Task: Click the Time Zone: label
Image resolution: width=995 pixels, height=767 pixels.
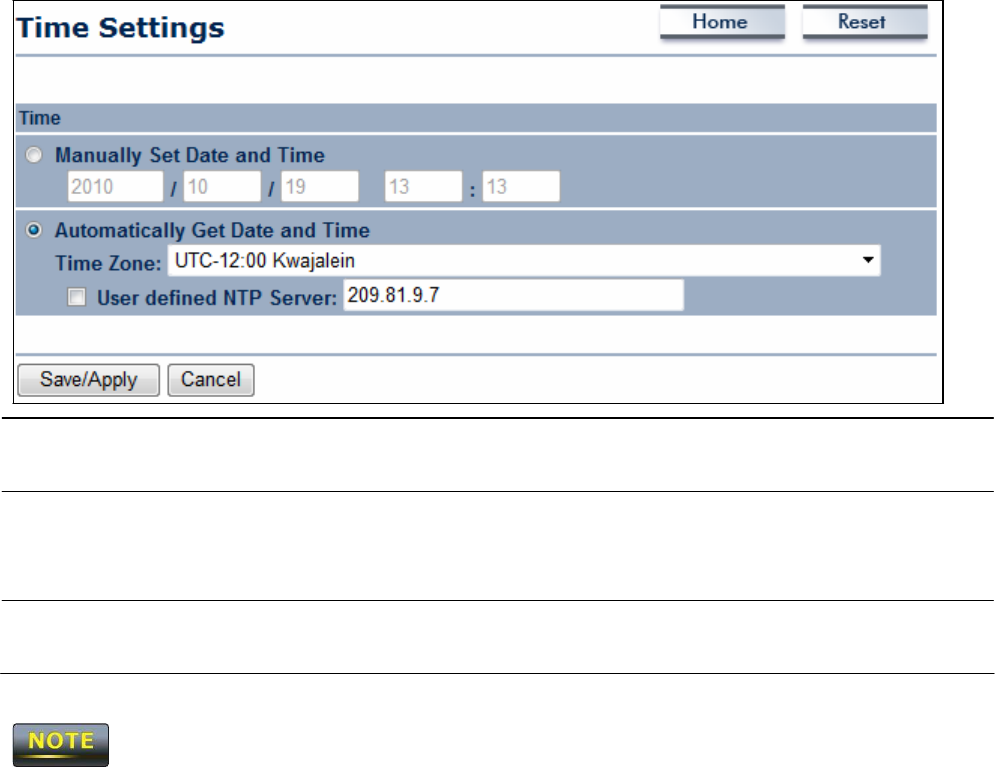Action: tap(109, 263)
